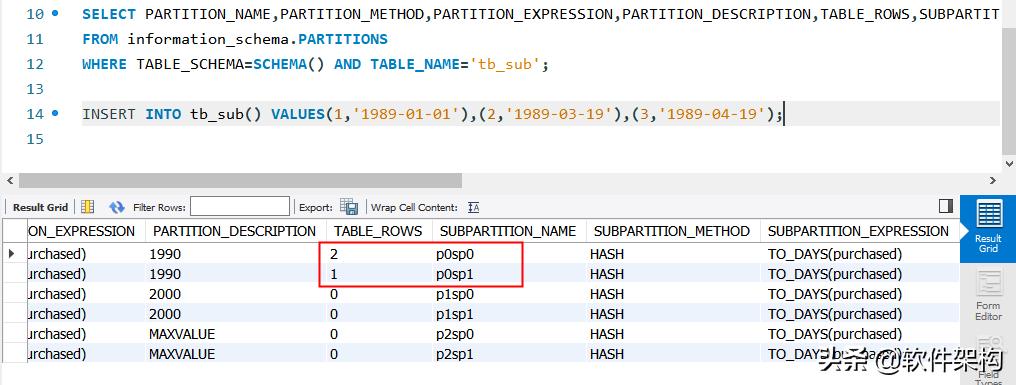The image size is (1016, 385).
Task: Click the editor vertical scroll down arrow
Action: pyautogui.click(x=1009, y=163)
